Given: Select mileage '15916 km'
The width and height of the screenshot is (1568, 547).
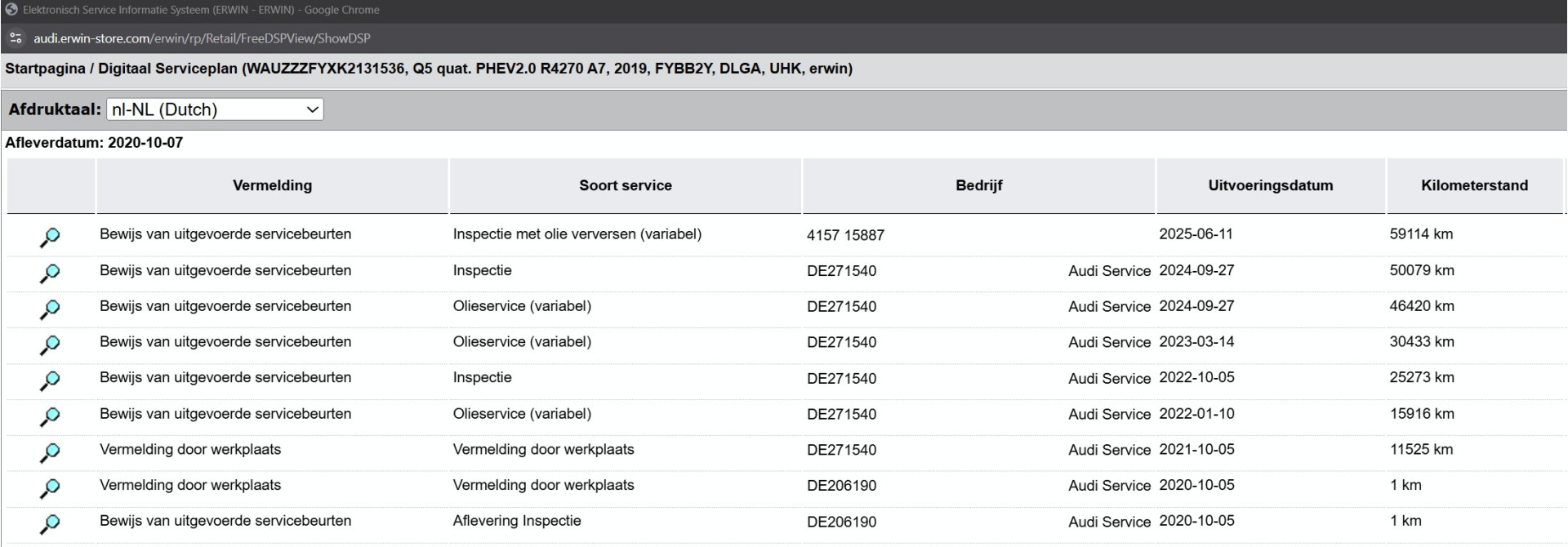Looking at the screenshot, I should pos(1422,414).
